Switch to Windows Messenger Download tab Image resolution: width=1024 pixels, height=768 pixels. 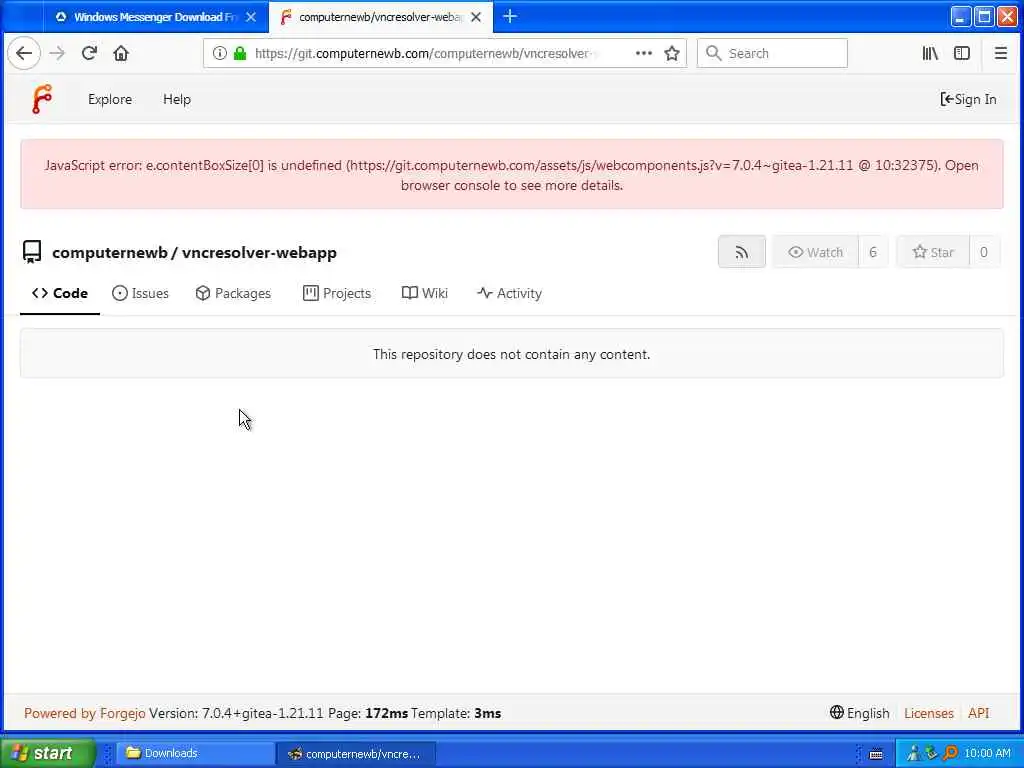click(x=155, y=17)
